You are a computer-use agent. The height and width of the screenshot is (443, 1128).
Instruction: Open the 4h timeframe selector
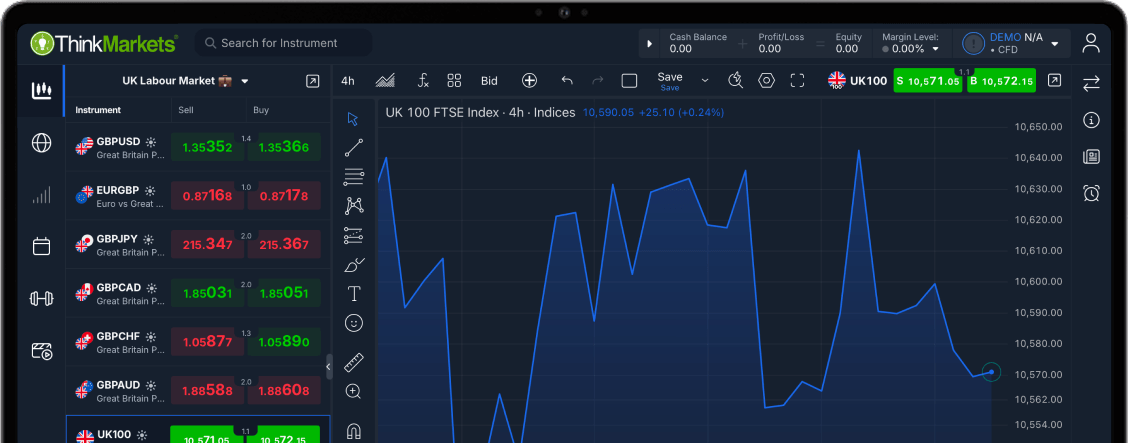348,81
